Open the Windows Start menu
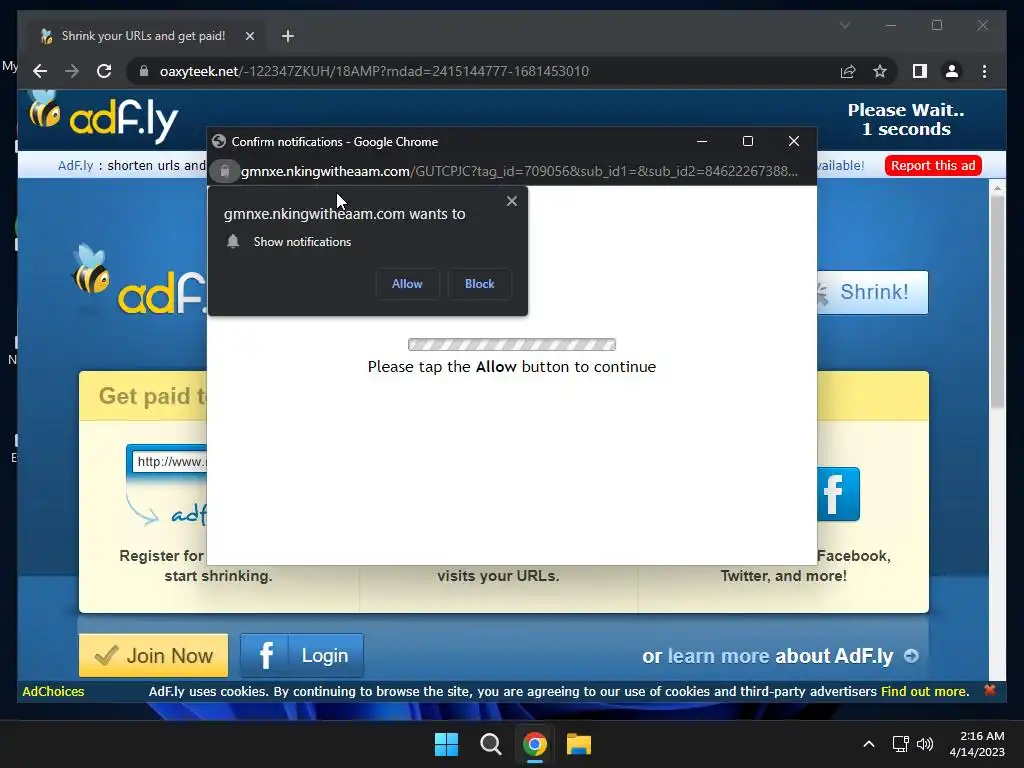 (x=447, y=744)
